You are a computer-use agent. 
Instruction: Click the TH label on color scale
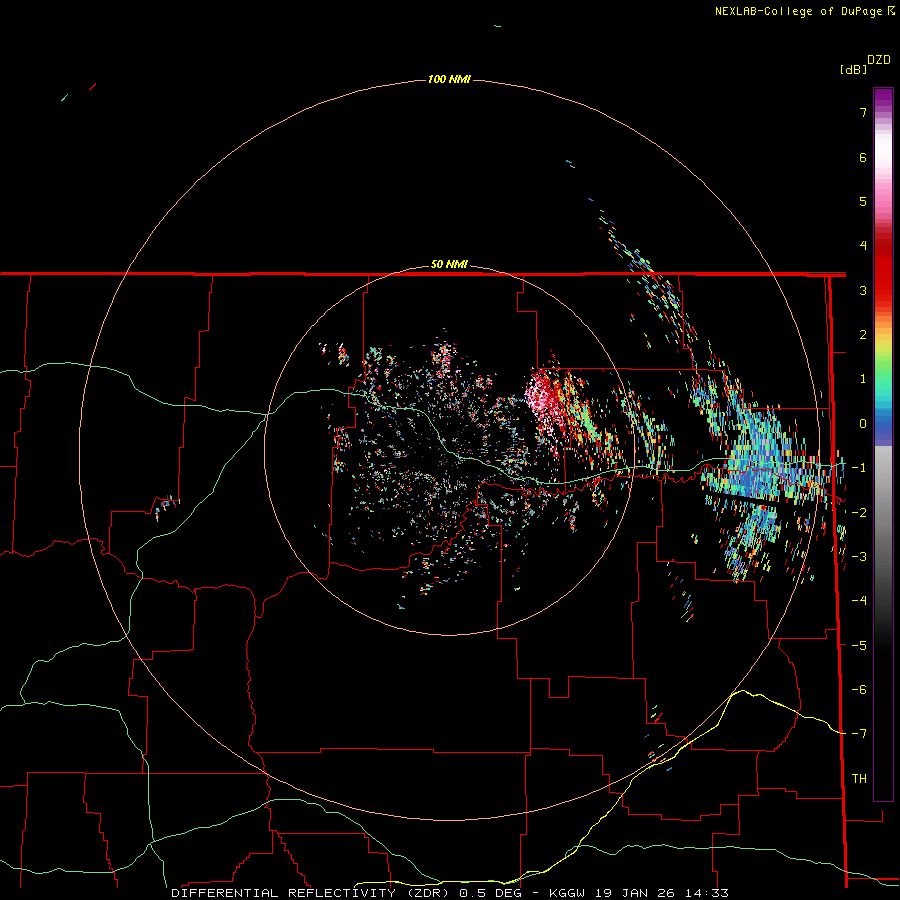coord(859,778)
